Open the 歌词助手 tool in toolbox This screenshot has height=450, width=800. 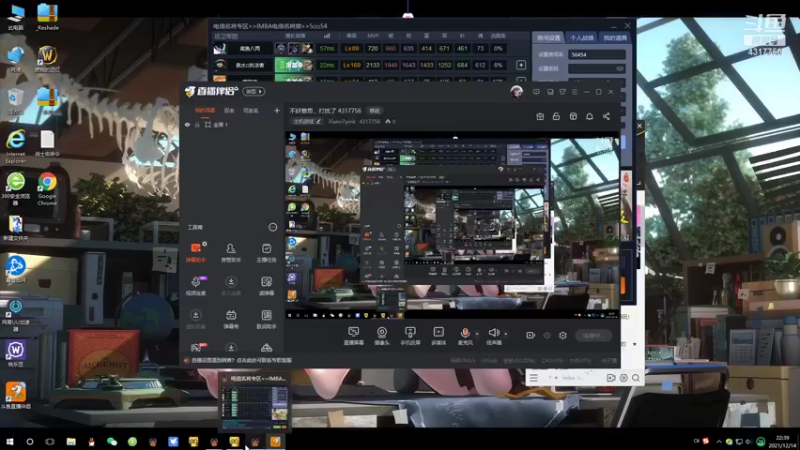(x=266, y=319)
